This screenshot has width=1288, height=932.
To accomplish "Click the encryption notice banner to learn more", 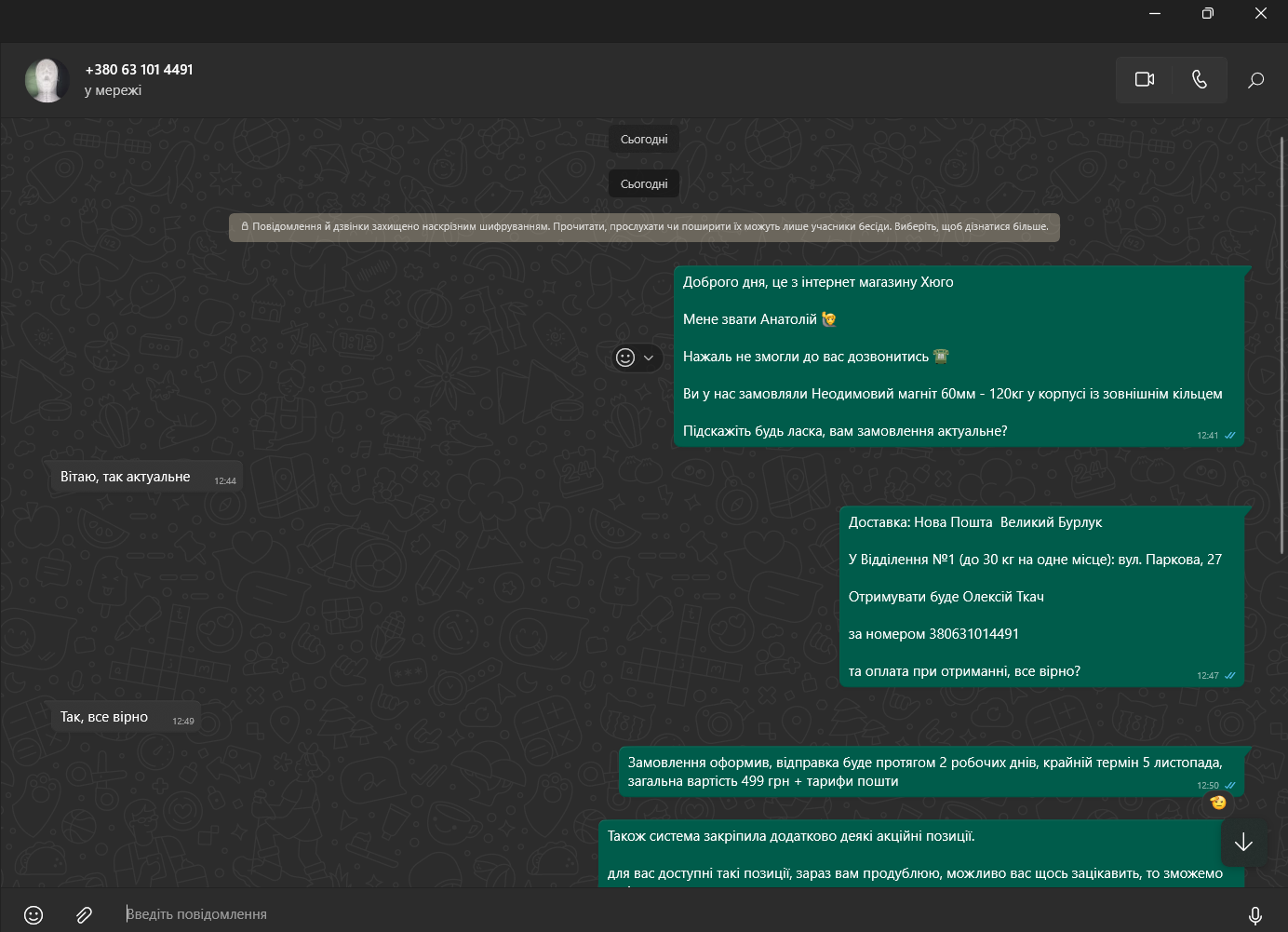I will [644, 227].
